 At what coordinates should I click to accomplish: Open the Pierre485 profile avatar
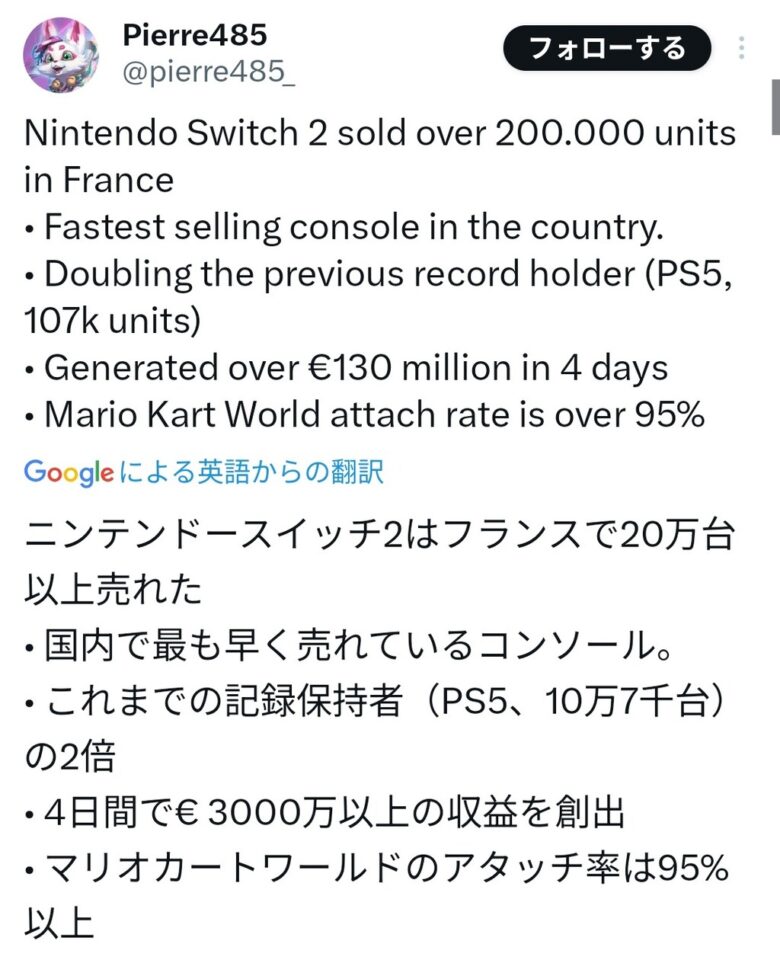coord(61,55)
